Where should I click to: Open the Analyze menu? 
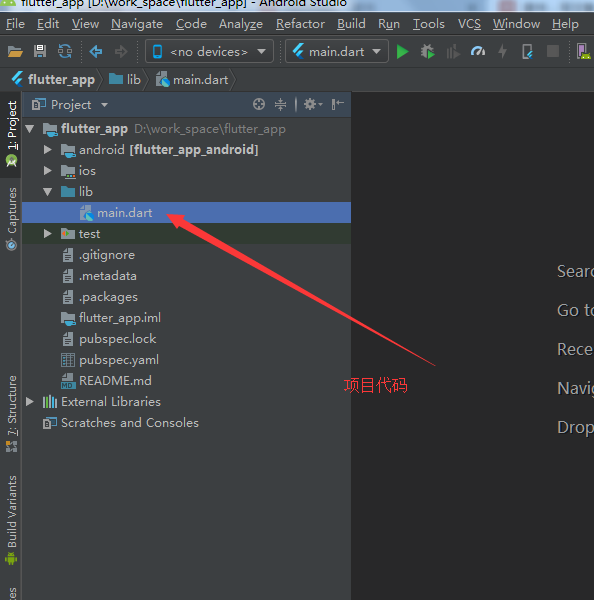coord(241,24)
